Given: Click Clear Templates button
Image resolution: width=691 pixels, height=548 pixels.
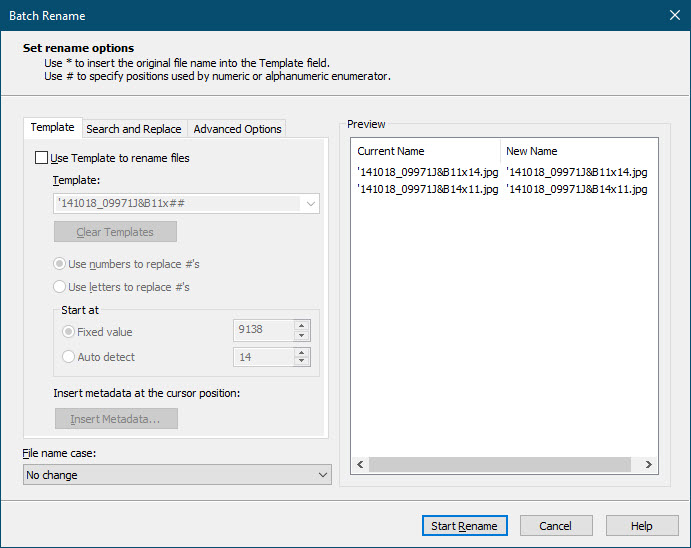Looking at the screenshot, I should pyautogui.click(x=115, y=232).
